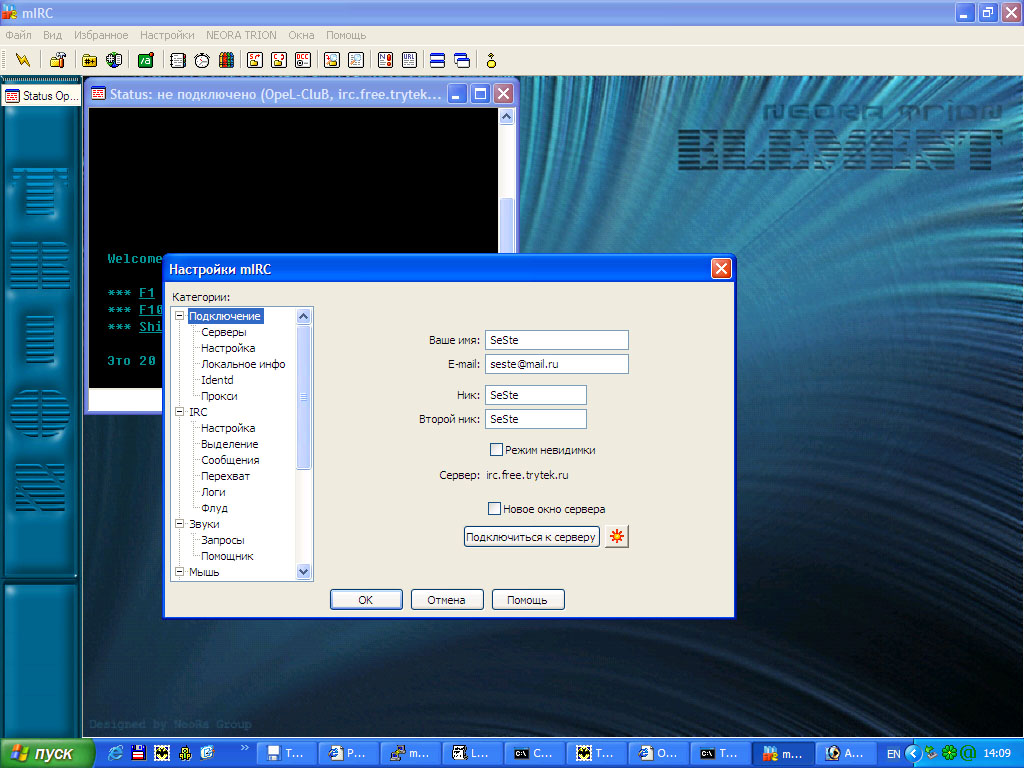
Task: Click Подключиться к серверу button
Action: 532,537
